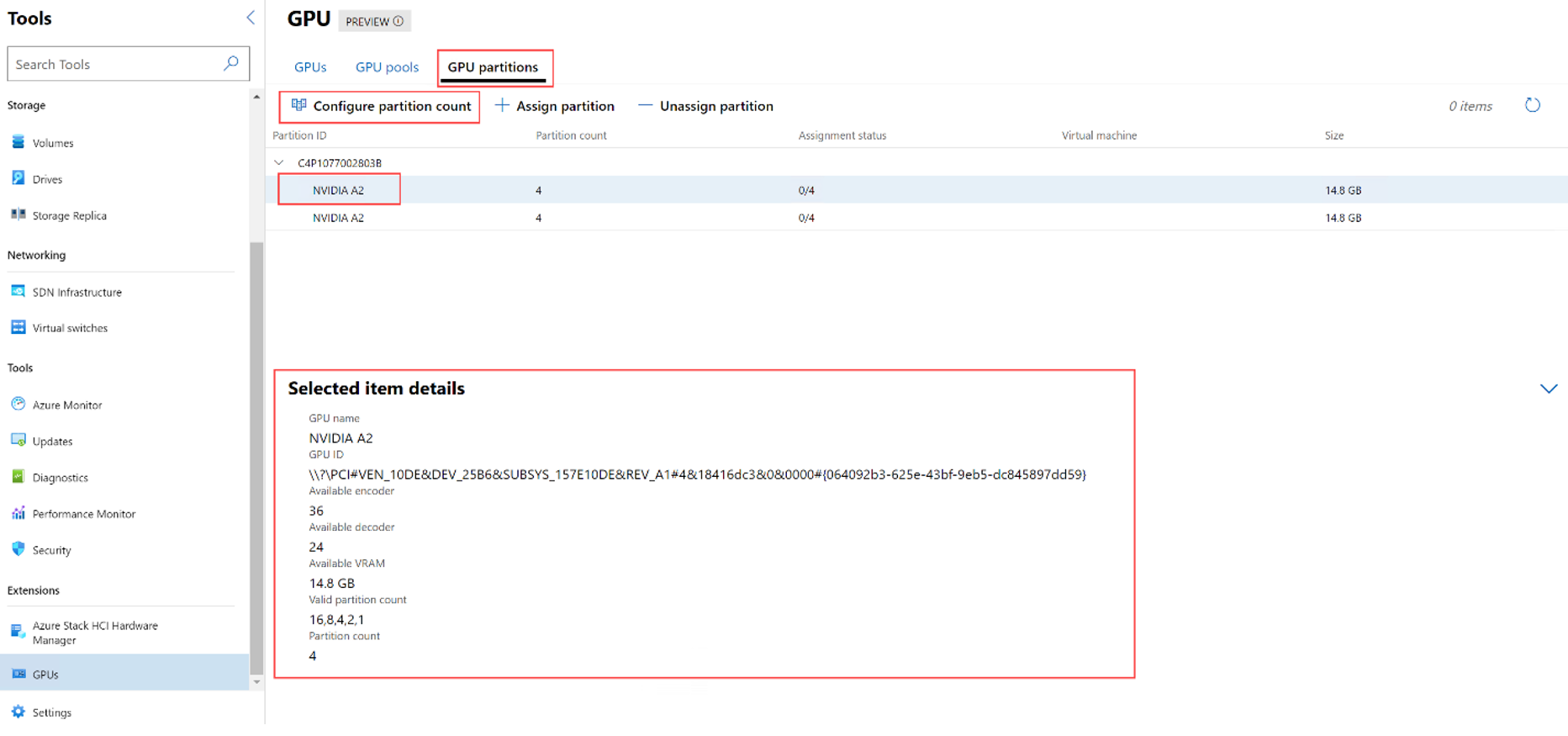Collapse the C4P1077002803B server group
The width and height of the screenshot is (1568, 736).
point(279,162)
